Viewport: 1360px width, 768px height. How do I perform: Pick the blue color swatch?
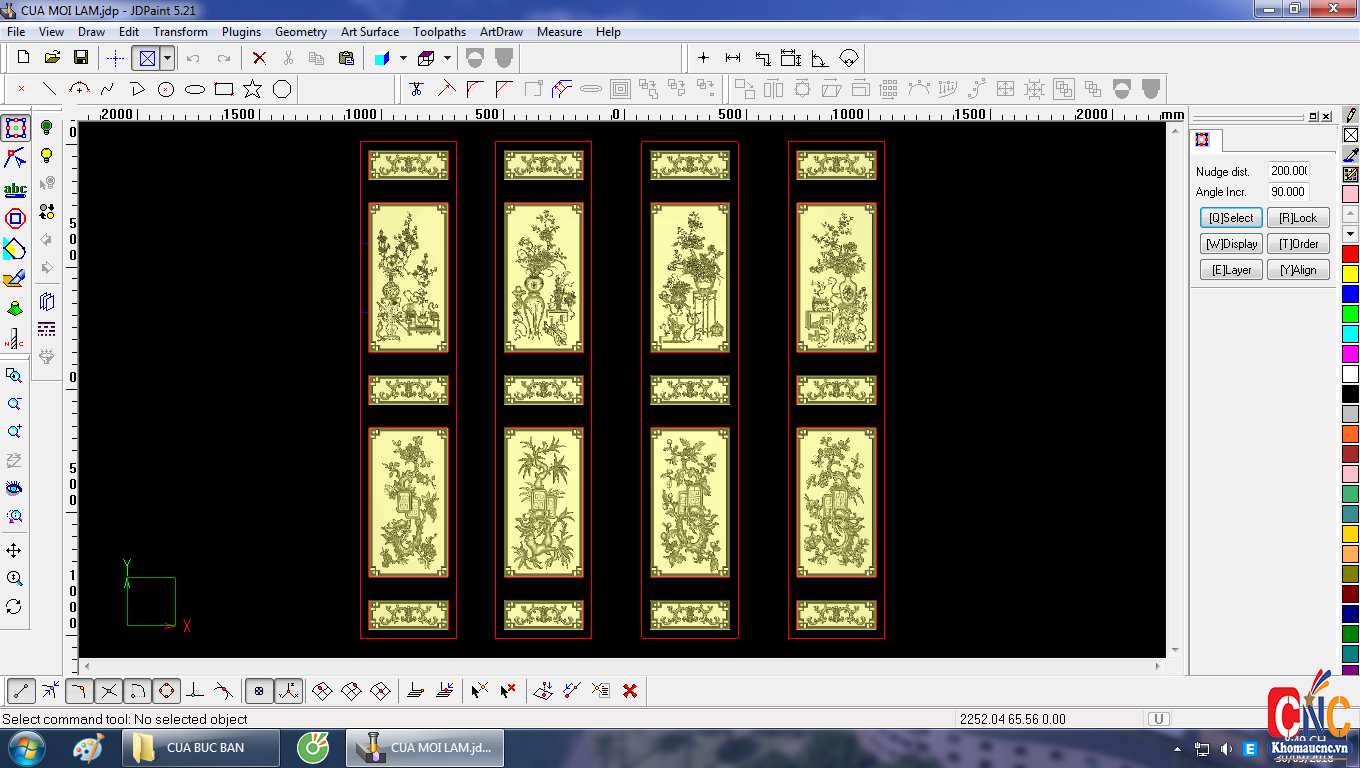pyautogui.click(x=1350, y=294)
